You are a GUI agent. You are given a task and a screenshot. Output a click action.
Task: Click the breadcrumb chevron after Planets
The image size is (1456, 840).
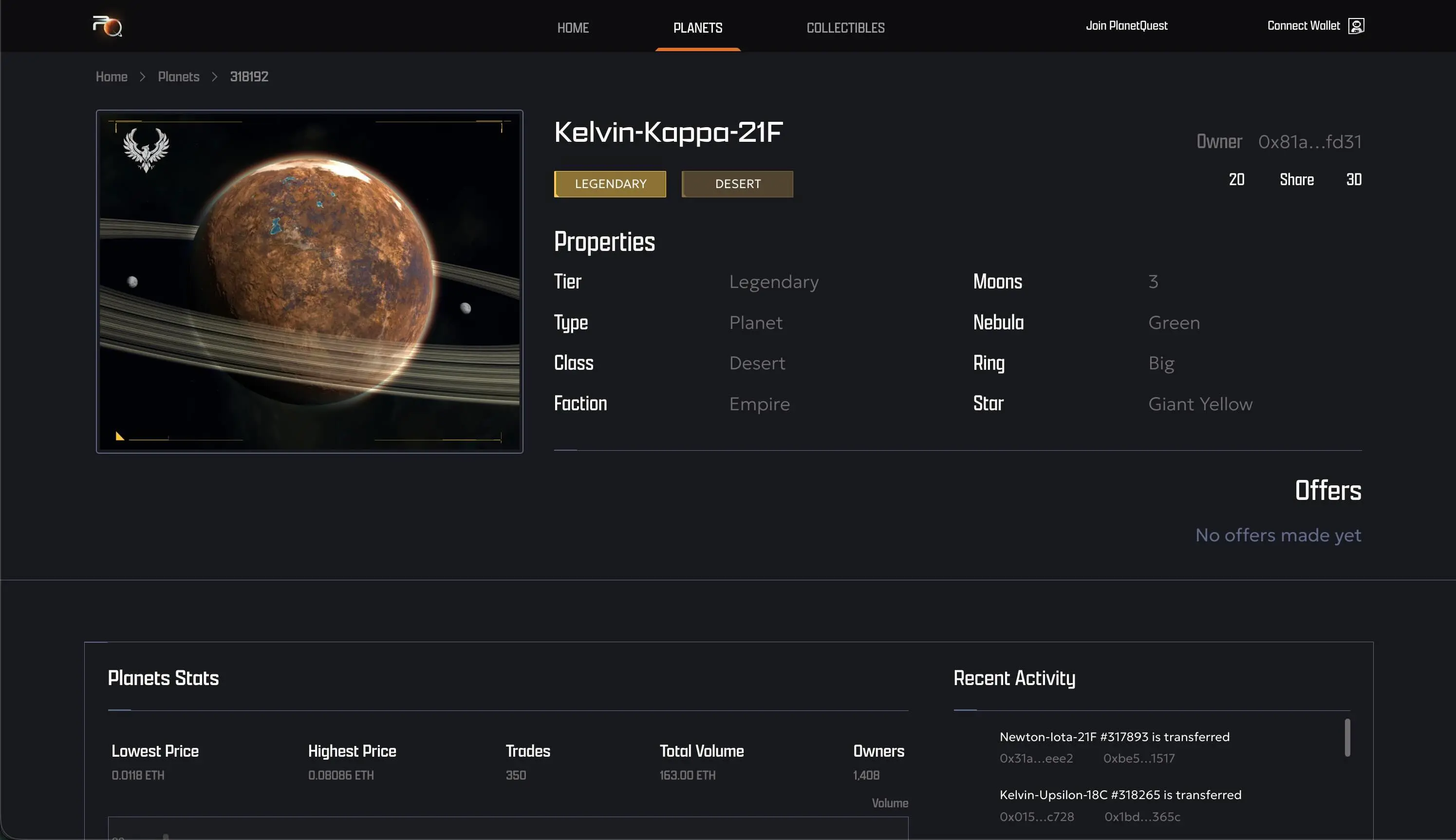[x=214, y=76]
